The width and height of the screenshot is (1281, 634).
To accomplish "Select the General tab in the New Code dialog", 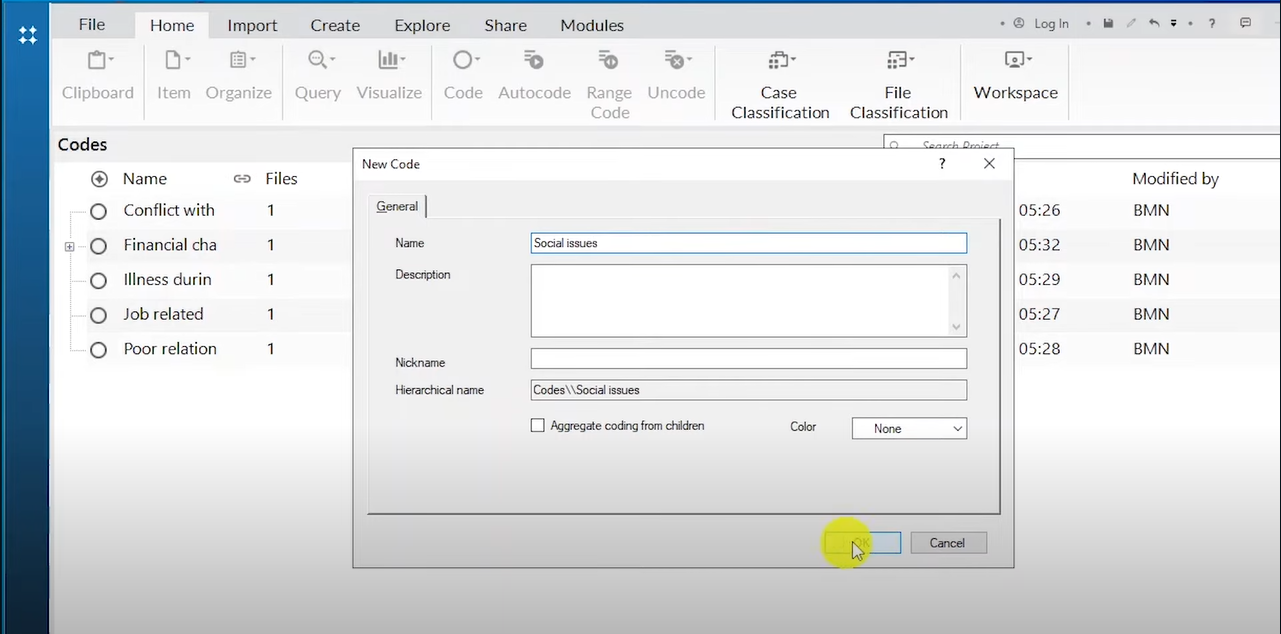I will [x=397, y=206].
